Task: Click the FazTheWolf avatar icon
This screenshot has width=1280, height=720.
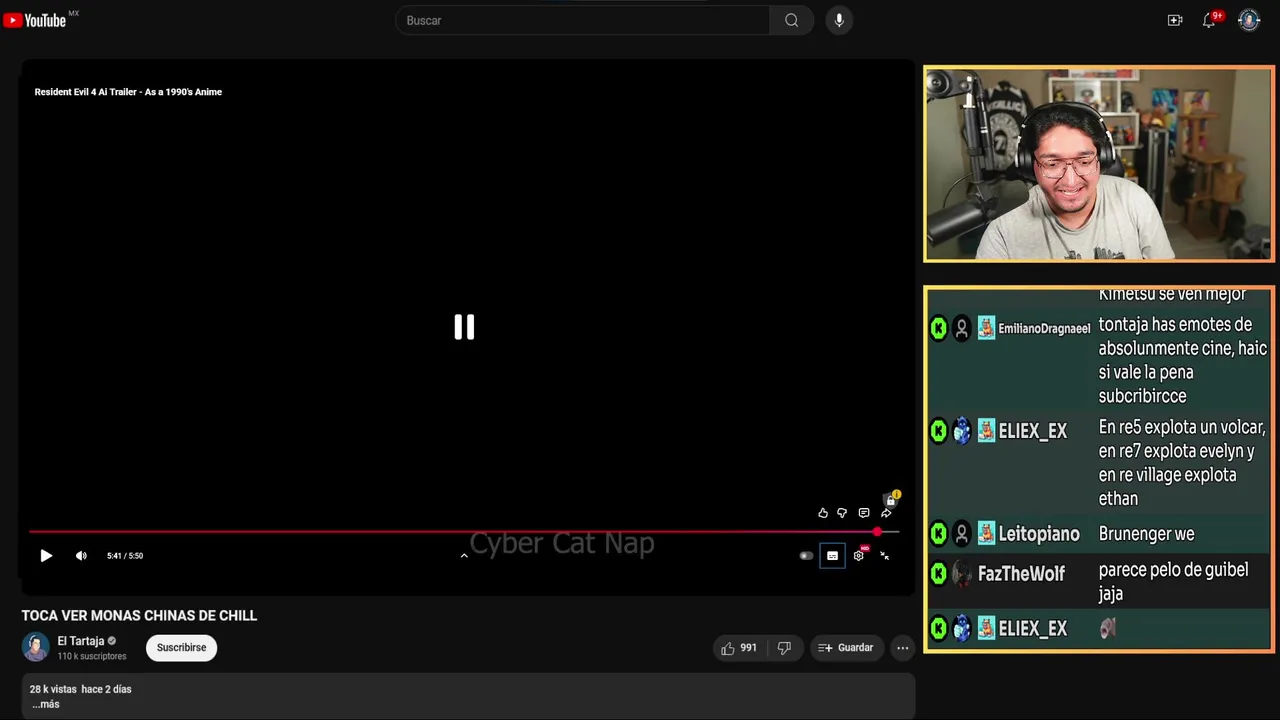Action: point(962,574)
